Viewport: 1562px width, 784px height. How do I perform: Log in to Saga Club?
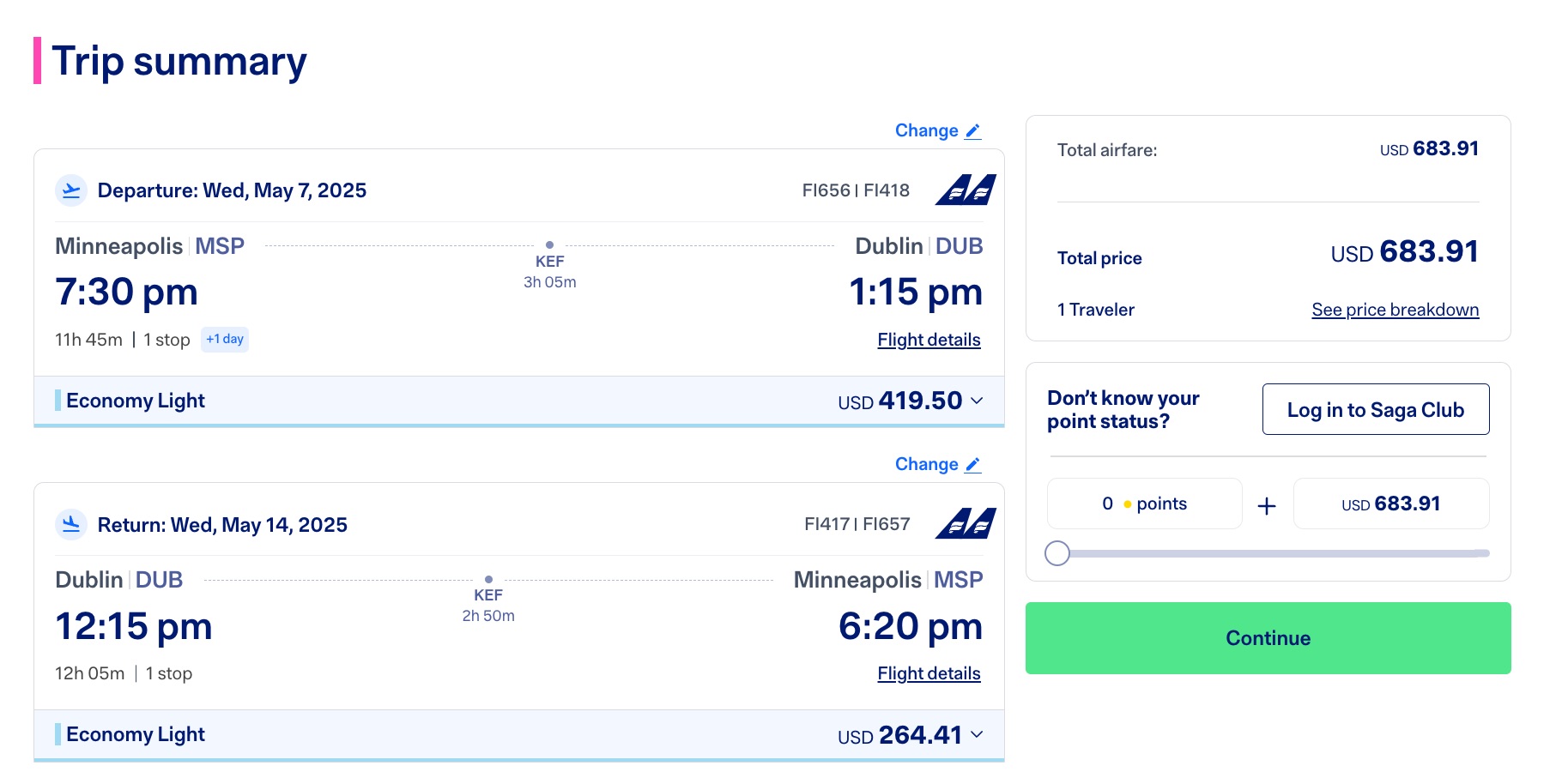(1375, 410)
